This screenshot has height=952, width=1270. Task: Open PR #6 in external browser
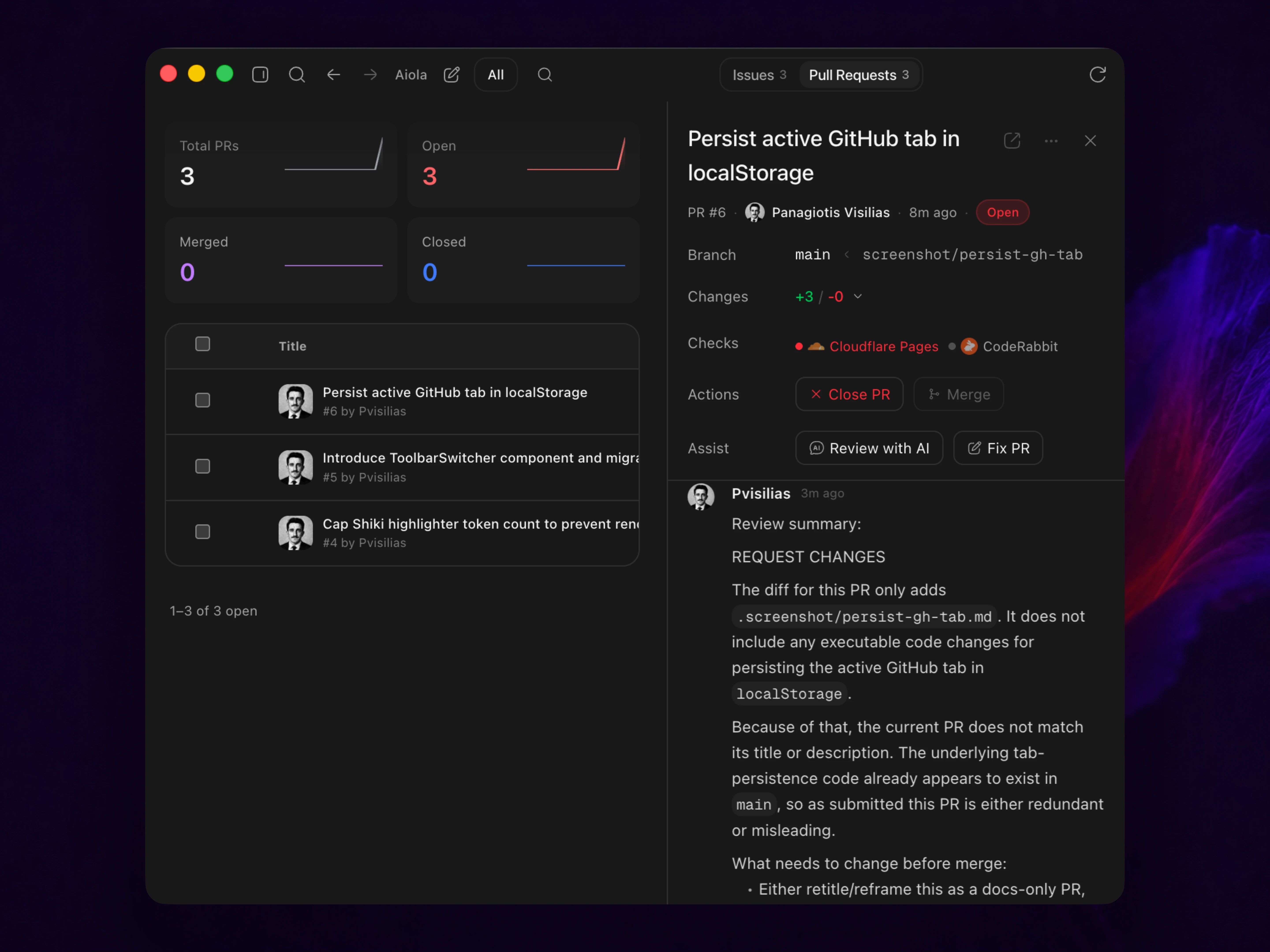pos(1012,141)
